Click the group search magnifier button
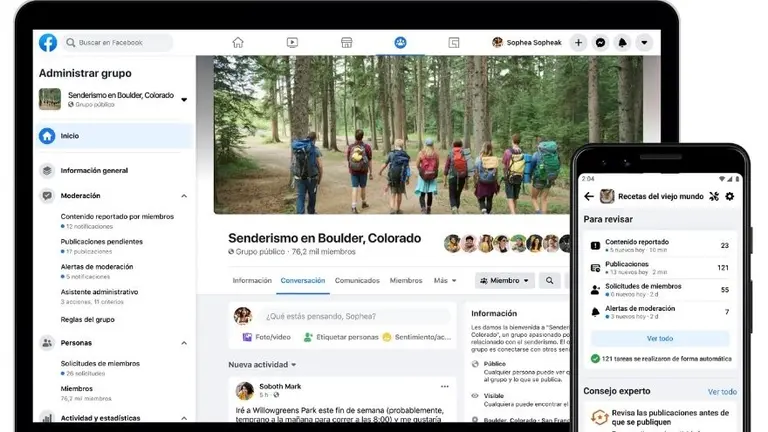This screenshot has height=432, width=768. click(x=550, y=281)
